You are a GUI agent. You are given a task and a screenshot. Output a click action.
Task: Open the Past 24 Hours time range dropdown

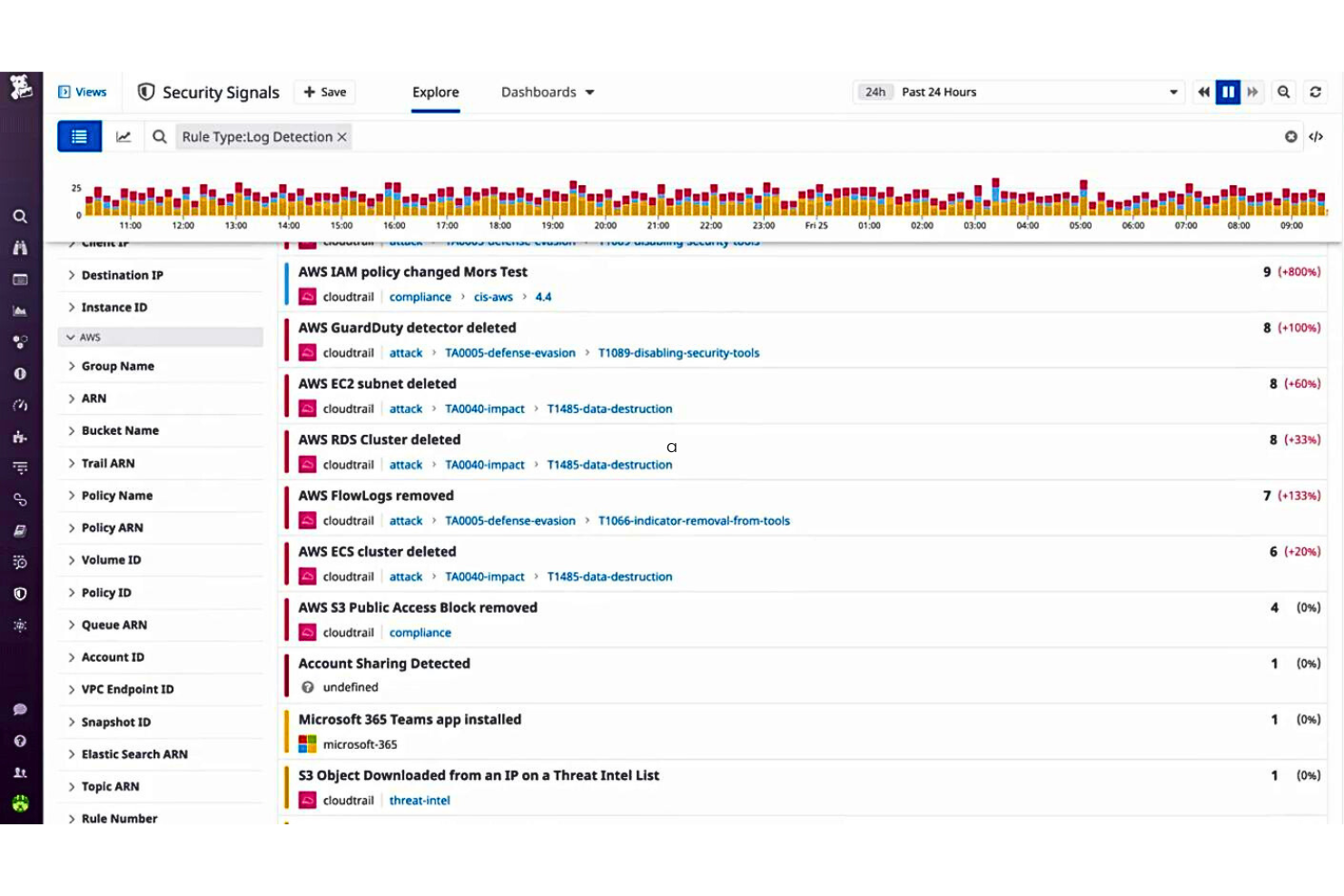1017,92
